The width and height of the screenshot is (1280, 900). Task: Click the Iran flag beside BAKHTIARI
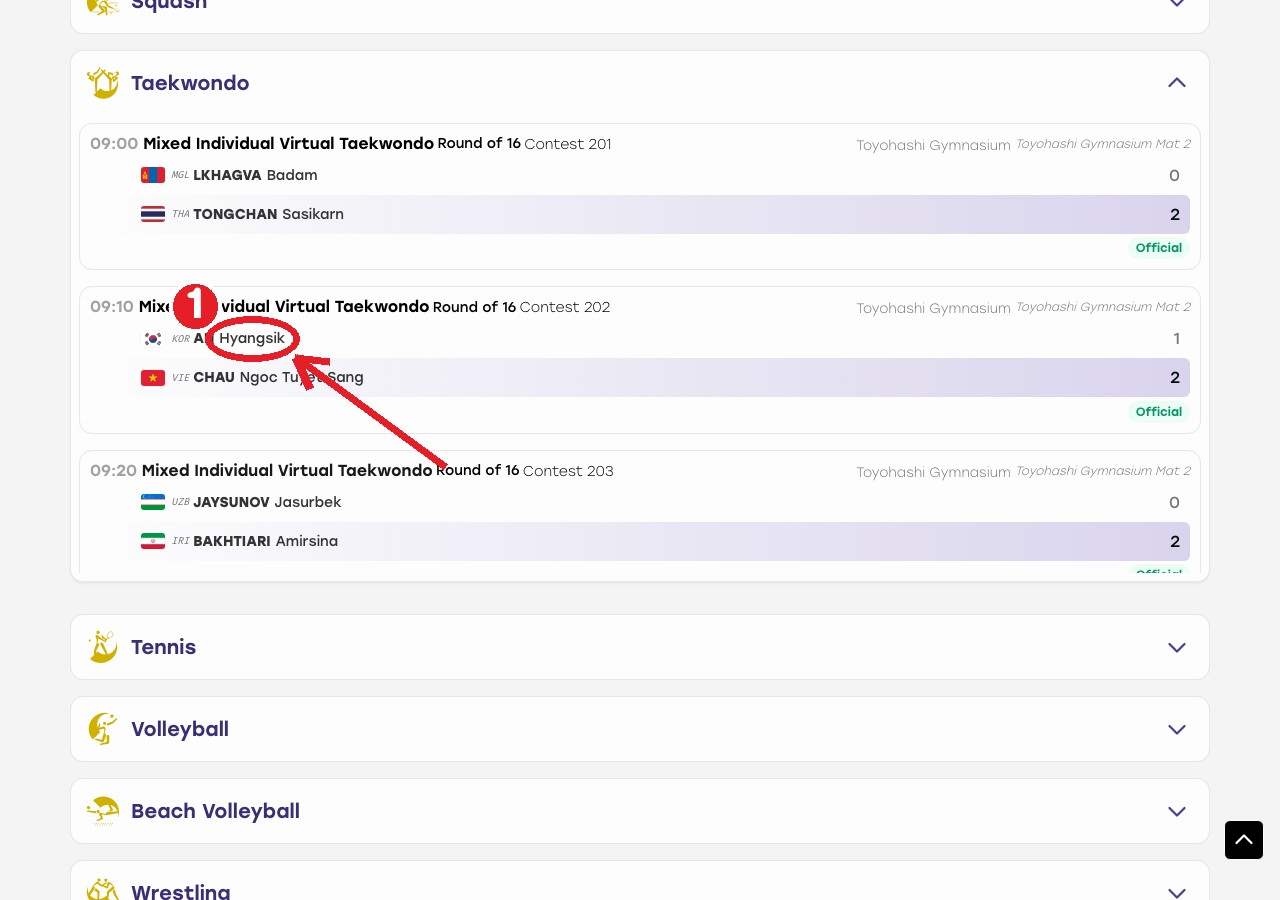153,541
